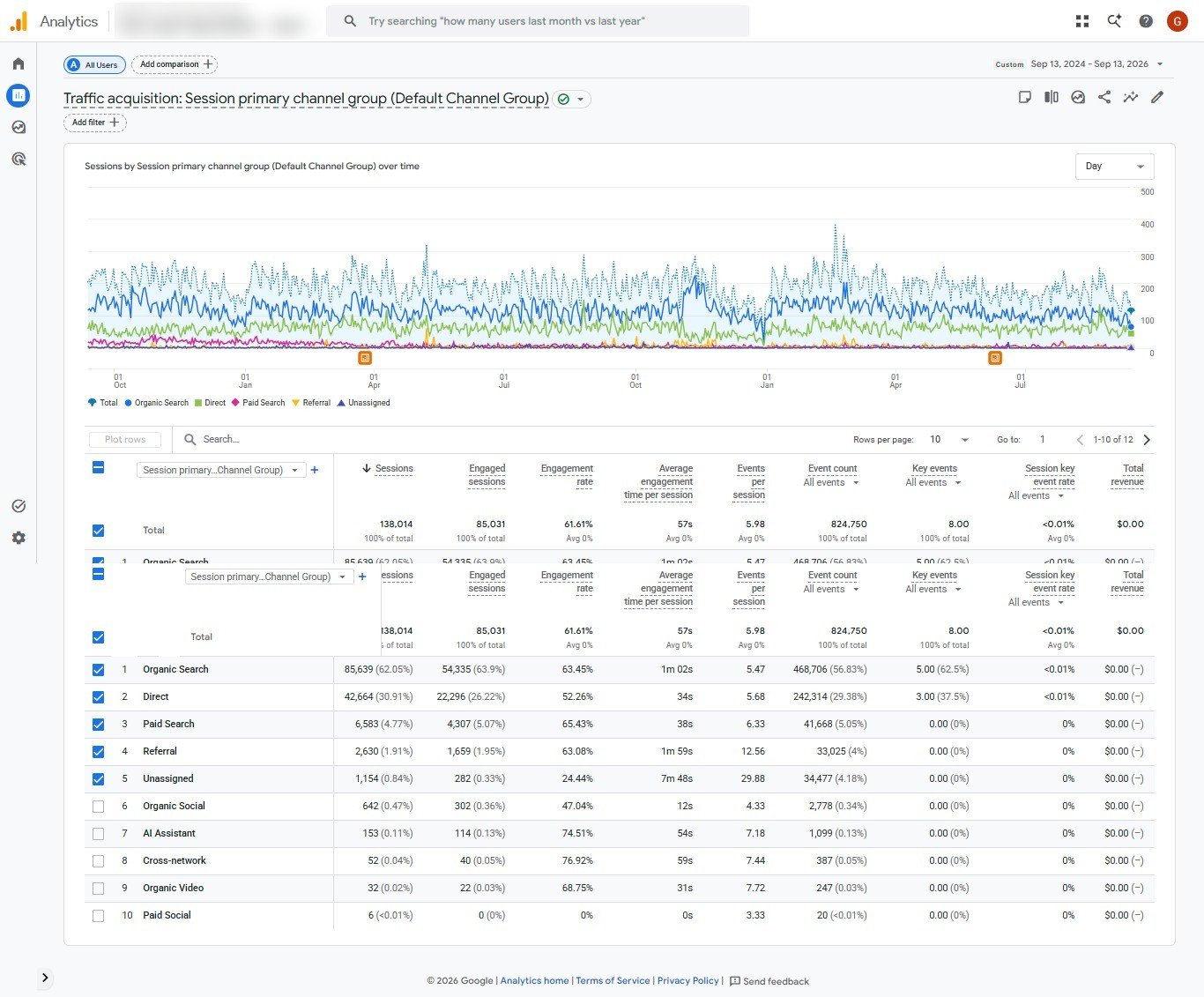Open the help question mark icon
The image size is (1204, 997).
coord(1146,21)
